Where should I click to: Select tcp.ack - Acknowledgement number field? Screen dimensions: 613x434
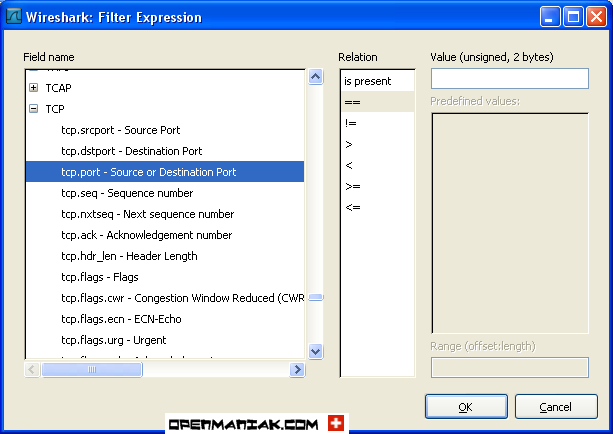pos(147,235)
